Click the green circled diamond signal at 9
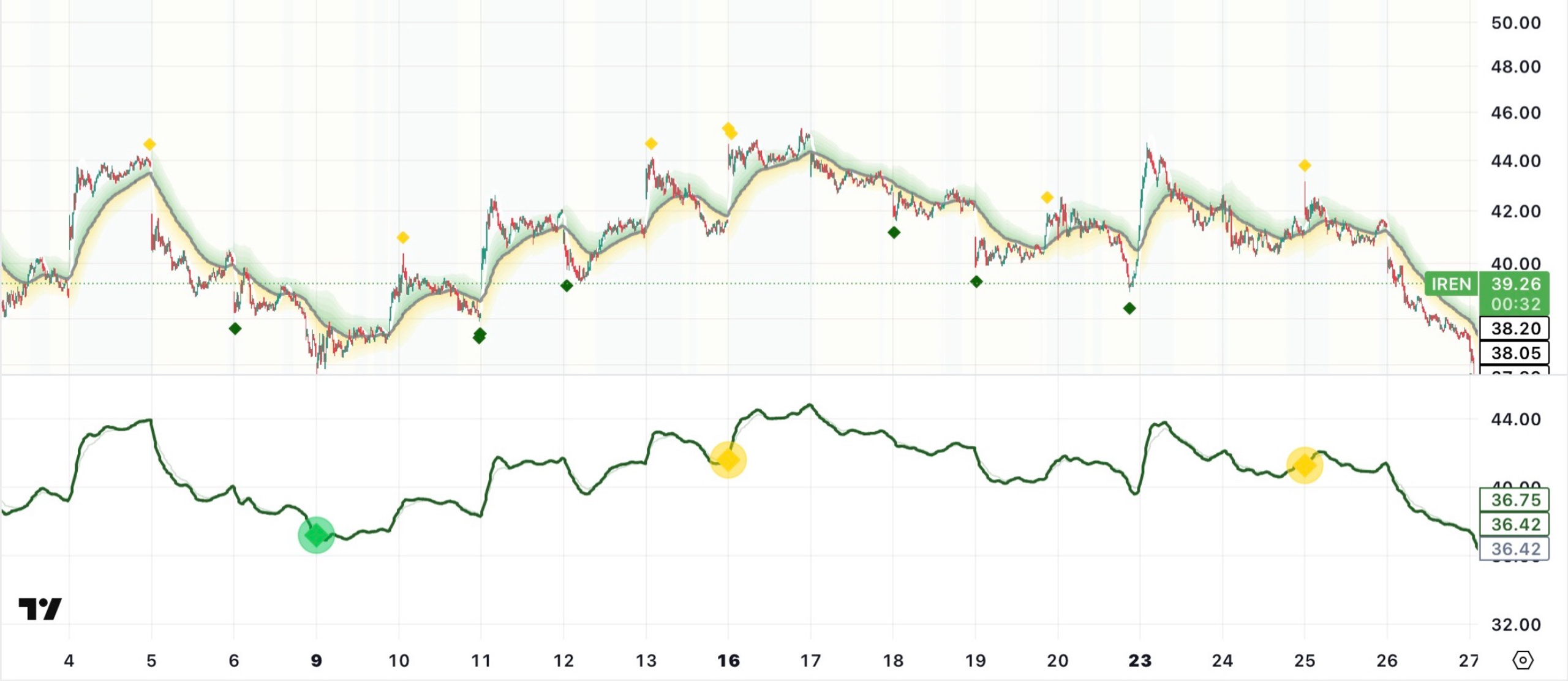This screenshot has height=681, width=1568. coord(316,535)
